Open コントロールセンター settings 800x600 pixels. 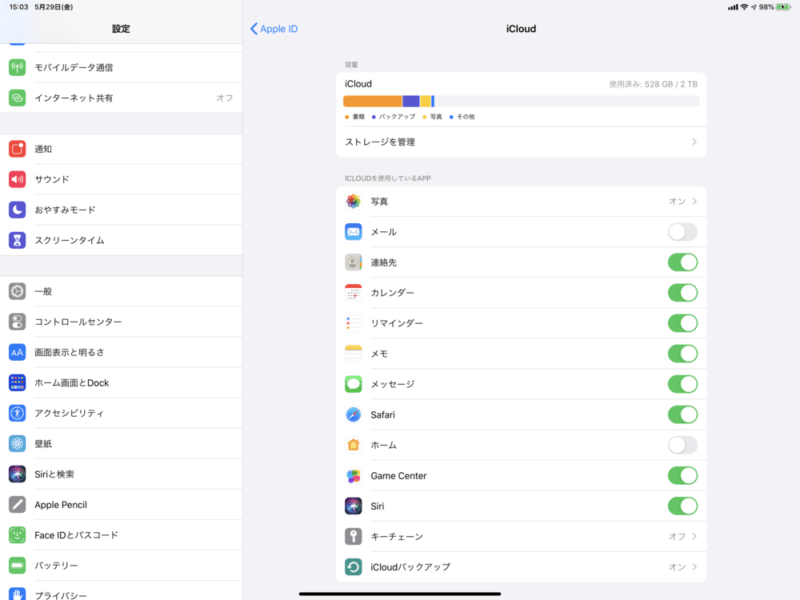pyautogui.click(x=121, y=322)
